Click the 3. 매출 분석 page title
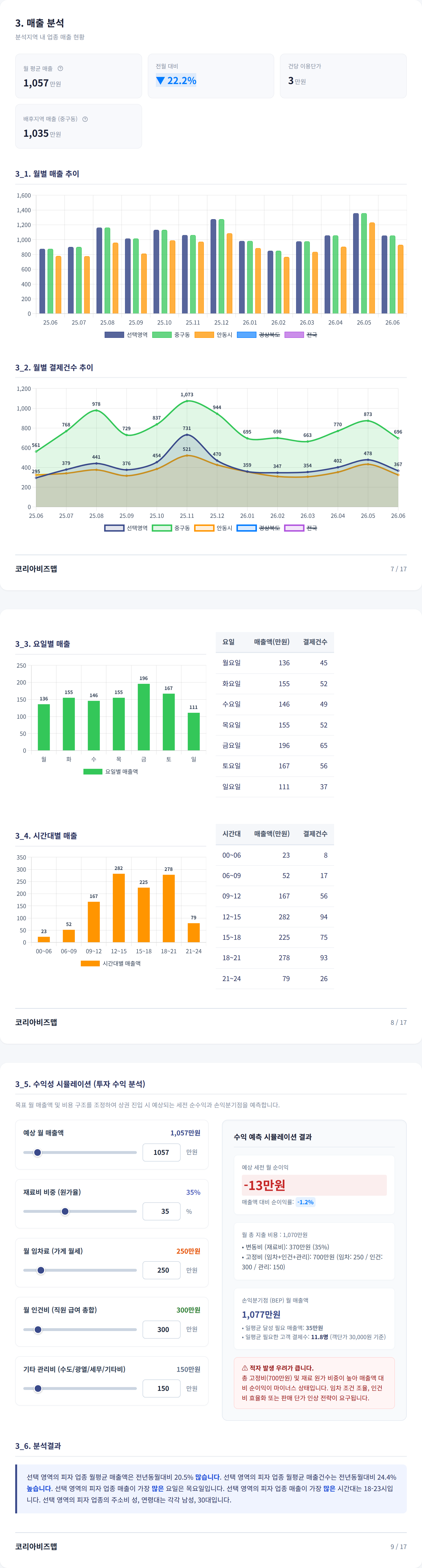Image resolution: width=422 pixels, height=1568 pixels. [40, 23]
